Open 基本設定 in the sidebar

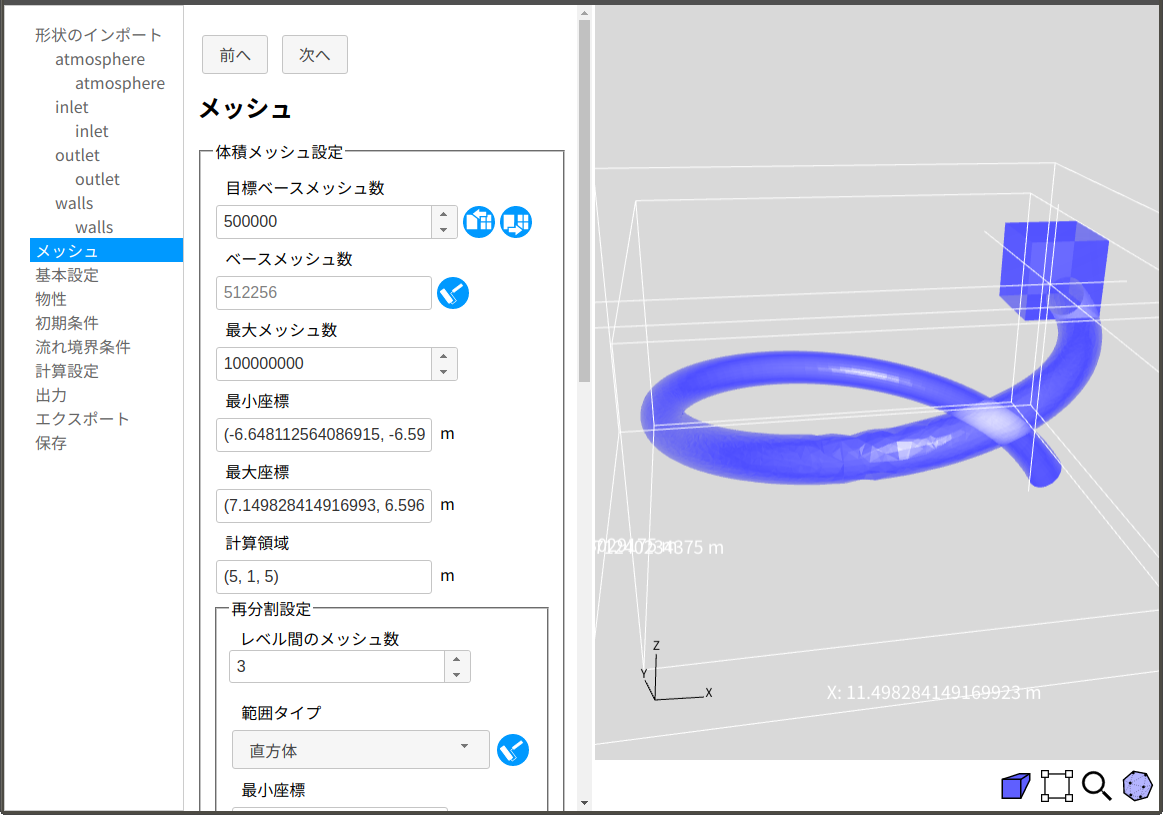(x=67, y=275)
